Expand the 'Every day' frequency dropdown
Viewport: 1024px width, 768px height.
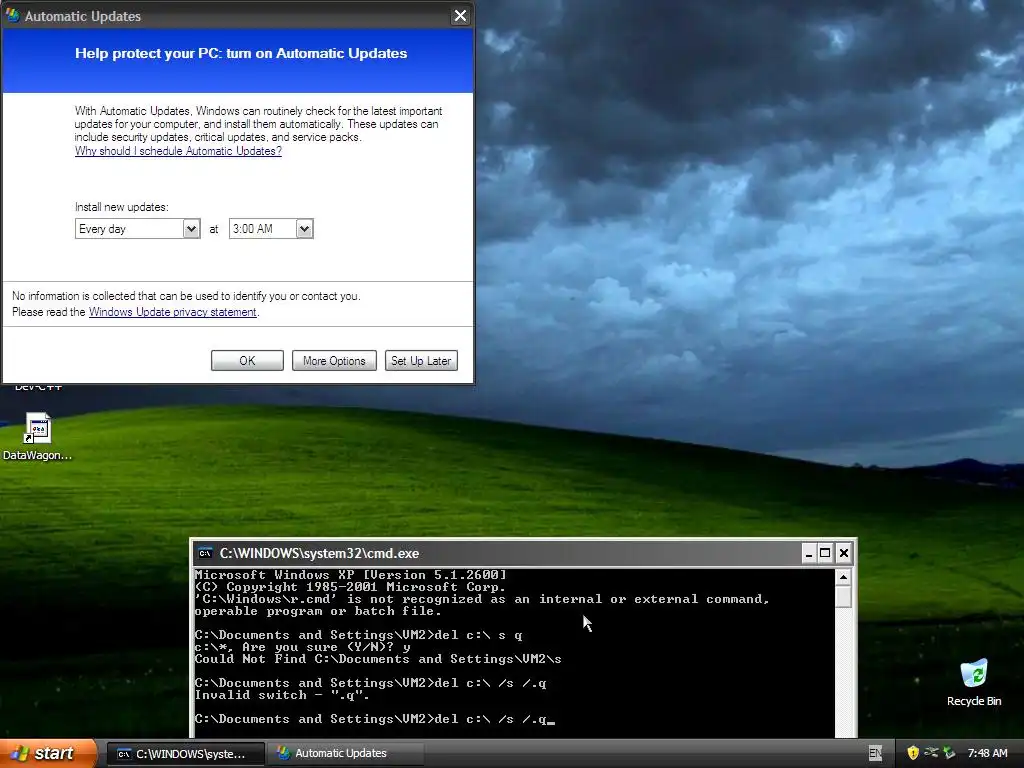click(x=191, y=229)
